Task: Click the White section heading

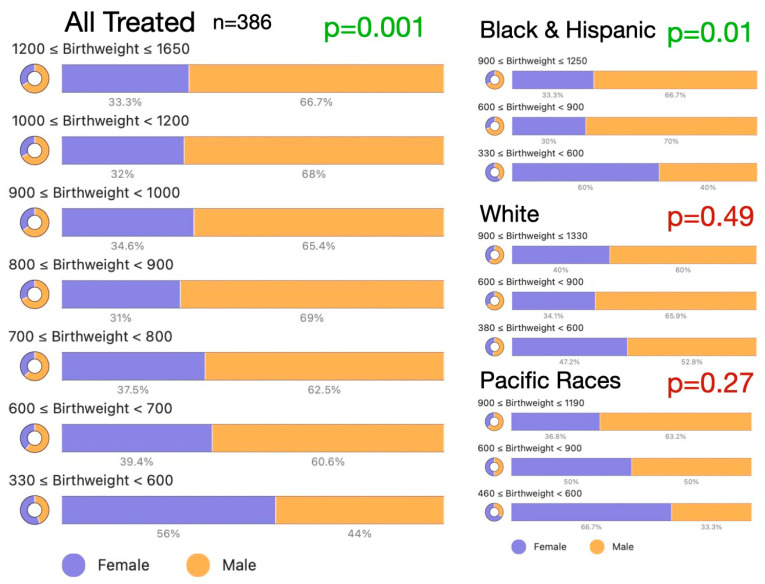Action: [509, 214]
